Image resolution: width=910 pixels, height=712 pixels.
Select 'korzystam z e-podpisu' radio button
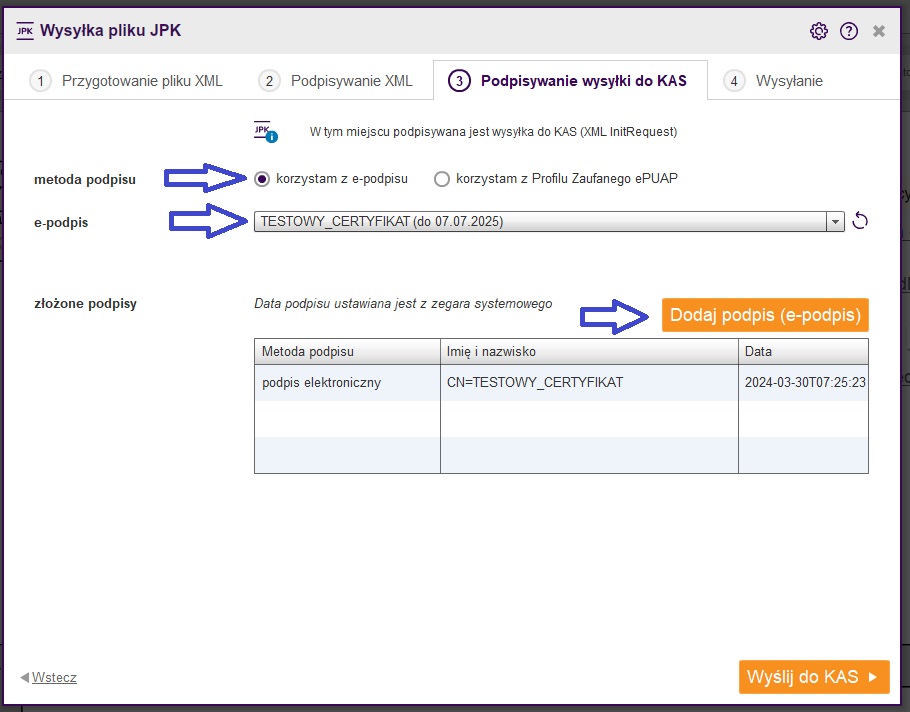(x=262, y=179)
